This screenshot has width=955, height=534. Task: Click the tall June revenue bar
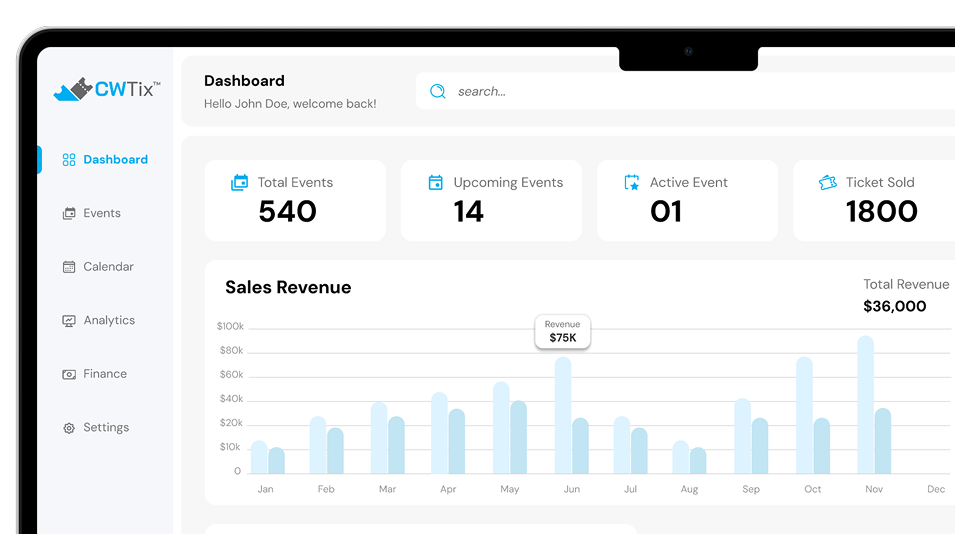point(563,415)
